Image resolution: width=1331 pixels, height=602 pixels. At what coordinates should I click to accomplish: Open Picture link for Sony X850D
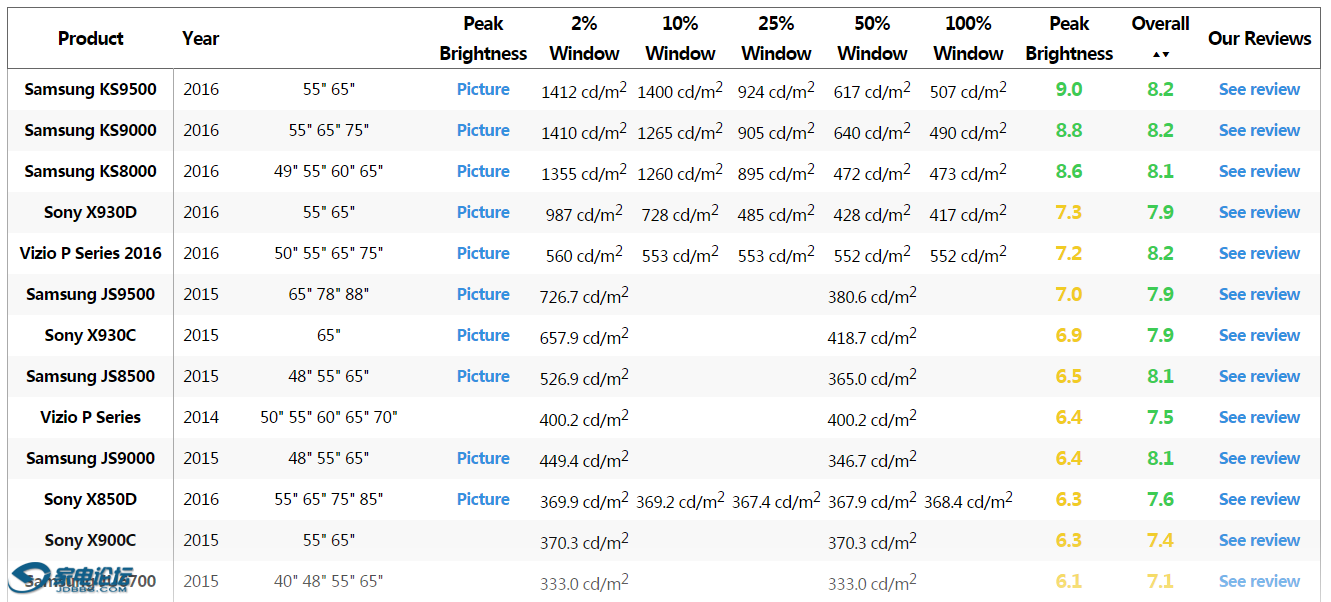coord(483,499)
